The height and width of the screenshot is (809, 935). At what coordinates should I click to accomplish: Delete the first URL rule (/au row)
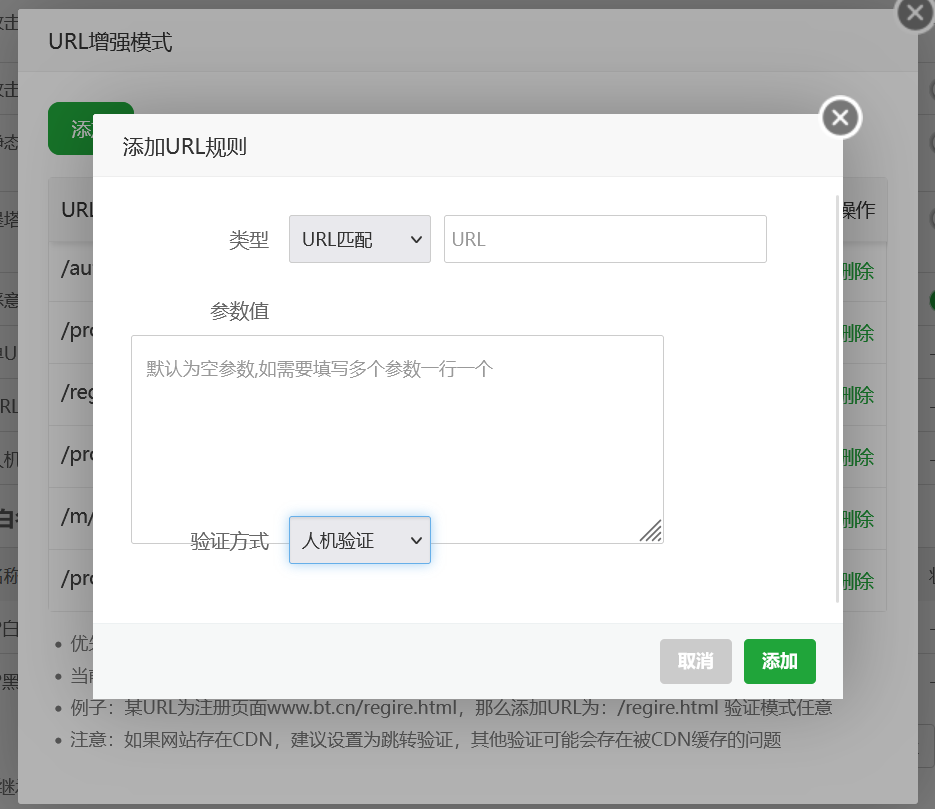[x=859, y=271]
